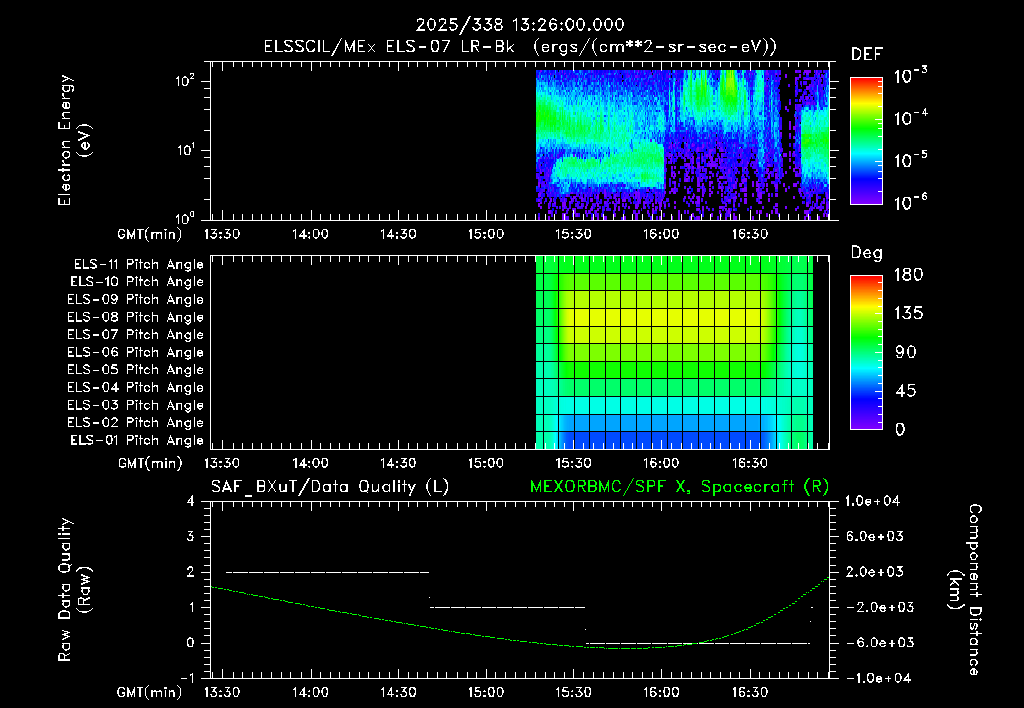Image resolution: width=1024 pixels, height=708 pixels.
Task: Select the ELS-08 Pitch Angle row label
Action: point(136,317)
